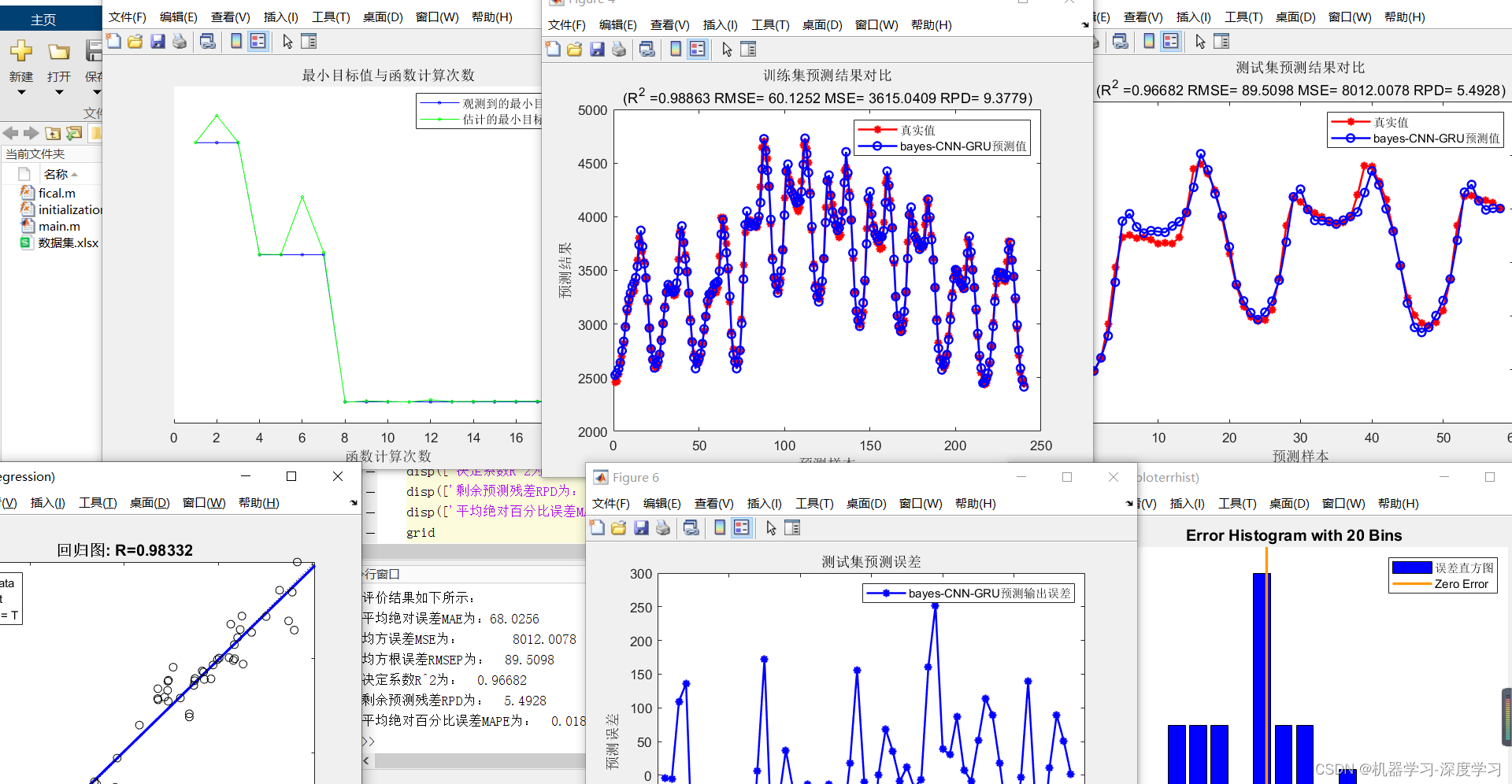Click Print icon in Figure 4 toolbar

(x=619, y=49)
